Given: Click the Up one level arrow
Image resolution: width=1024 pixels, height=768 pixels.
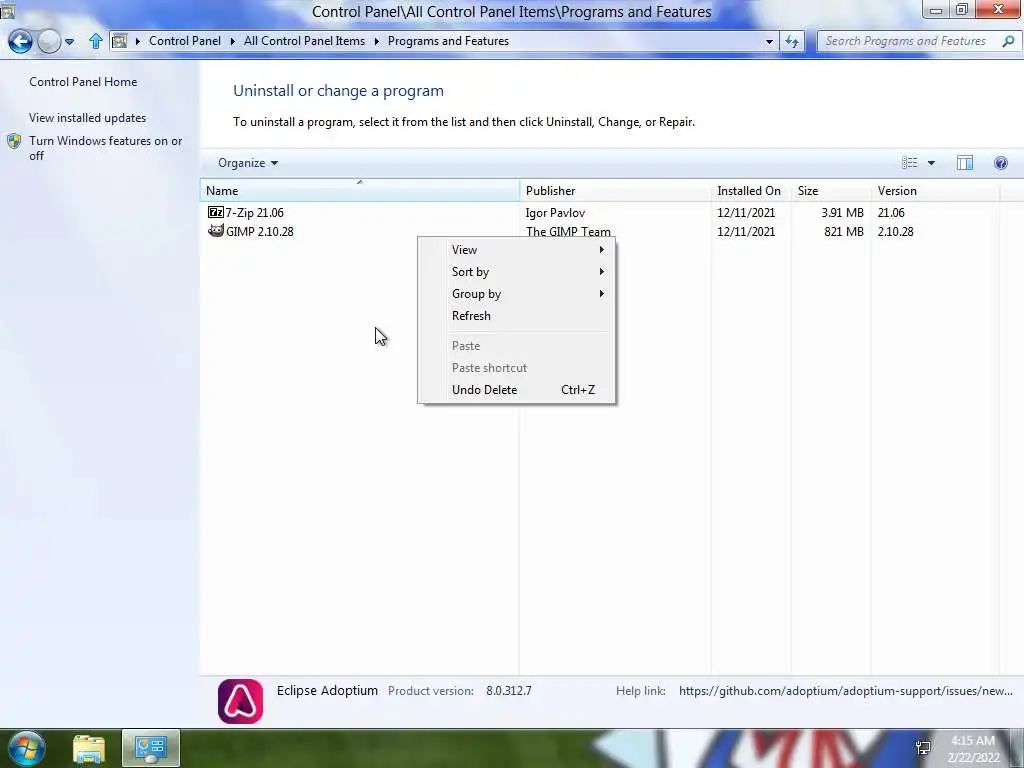Looking at the screenshot, I should (96, 41).
